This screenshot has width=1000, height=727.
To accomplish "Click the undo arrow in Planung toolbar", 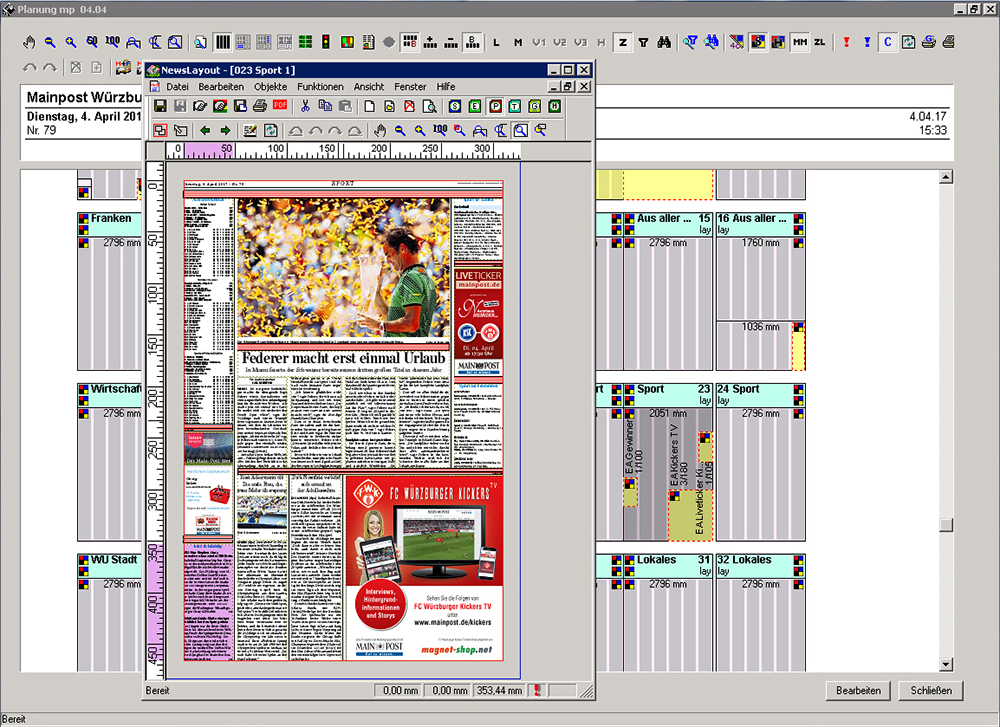I will point(29,67).
